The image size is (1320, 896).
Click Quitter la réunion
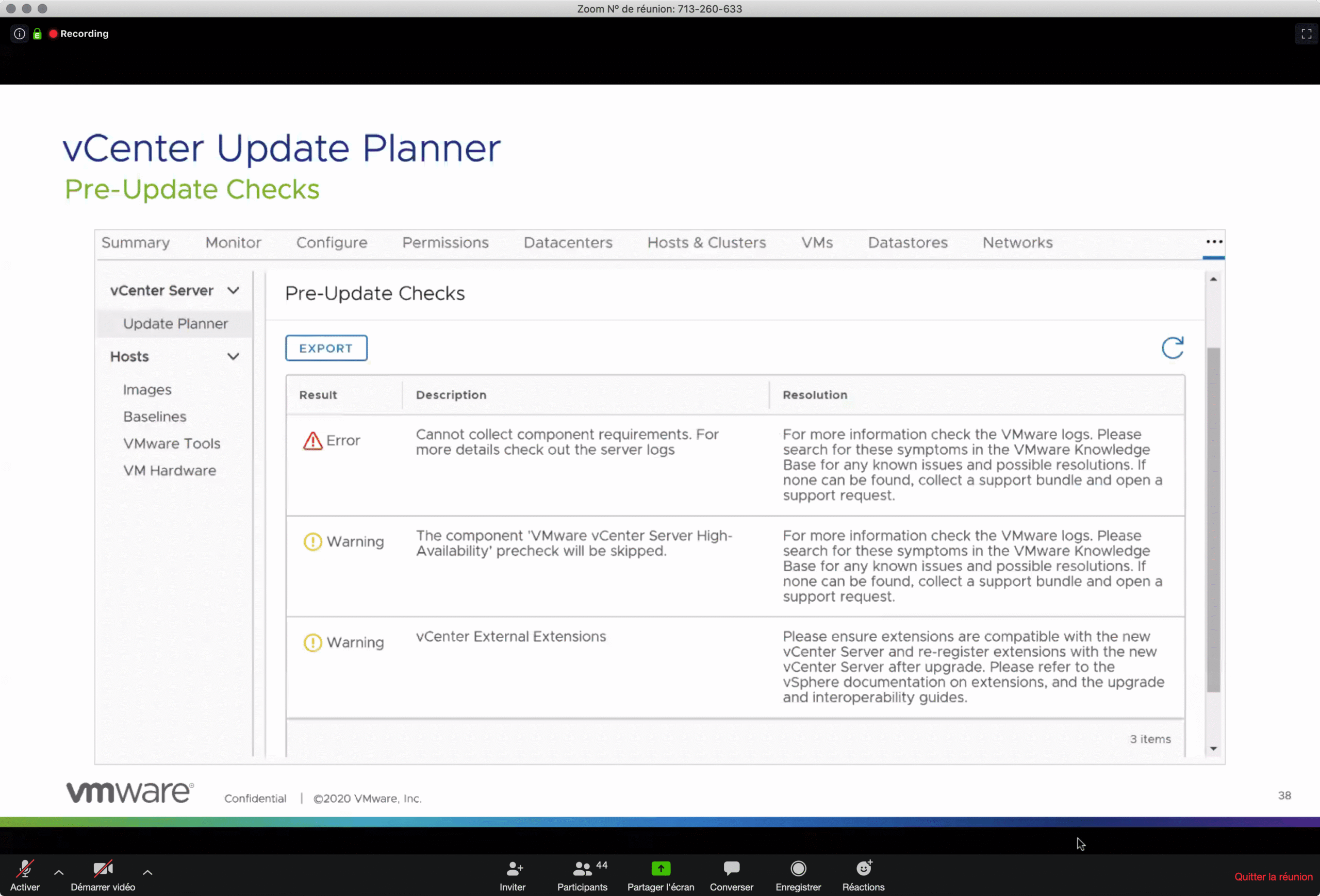pyautogui.click(x=1273, y=877)
